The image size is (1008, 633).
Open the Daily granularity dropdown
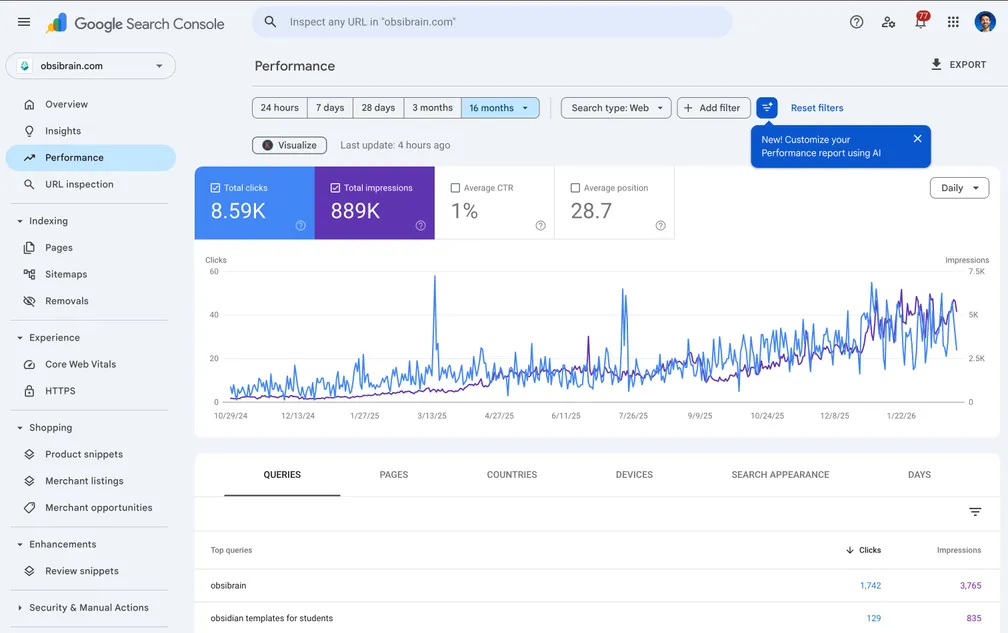tap(959, 188)
